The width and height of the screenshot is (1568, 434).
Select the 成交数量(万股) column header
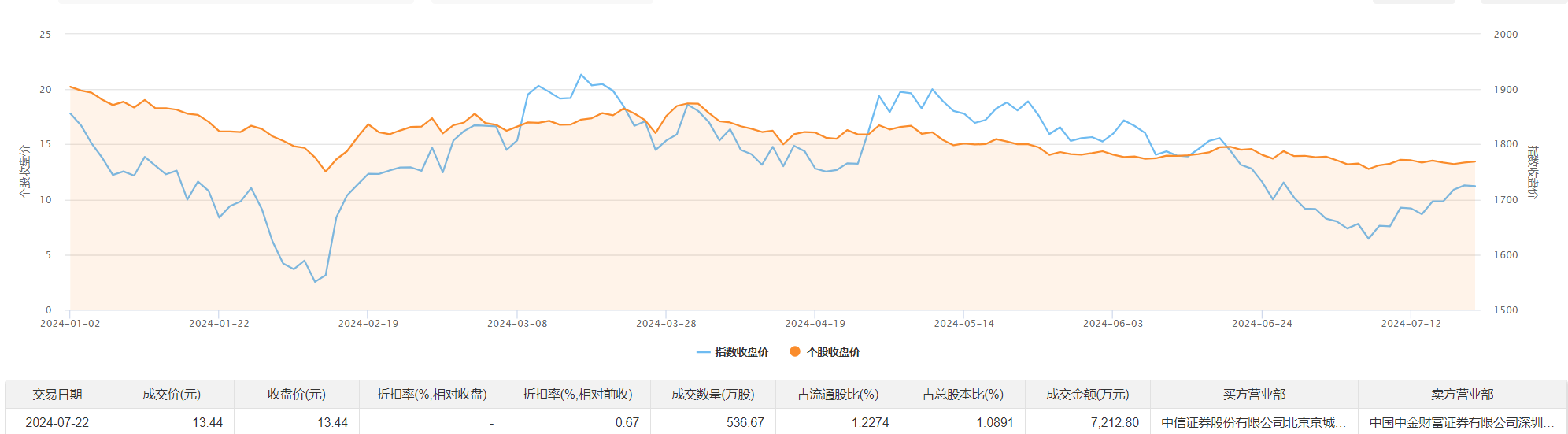[713, 395]
